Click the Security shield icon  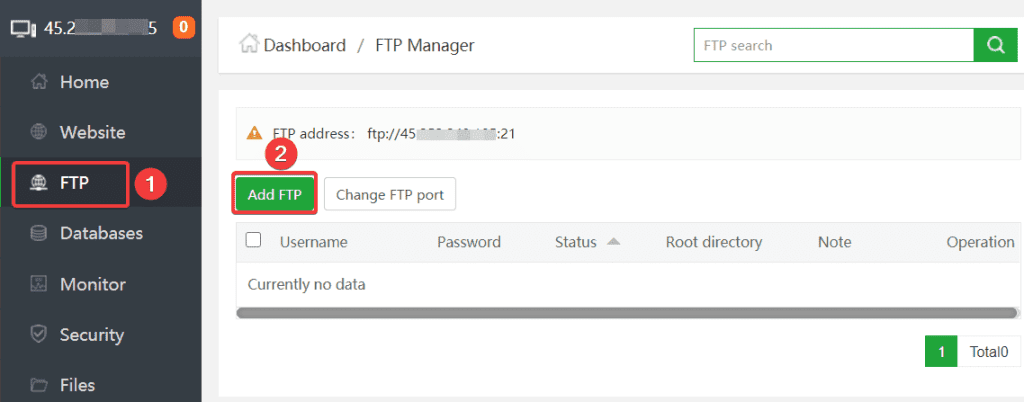click(39, 335)
